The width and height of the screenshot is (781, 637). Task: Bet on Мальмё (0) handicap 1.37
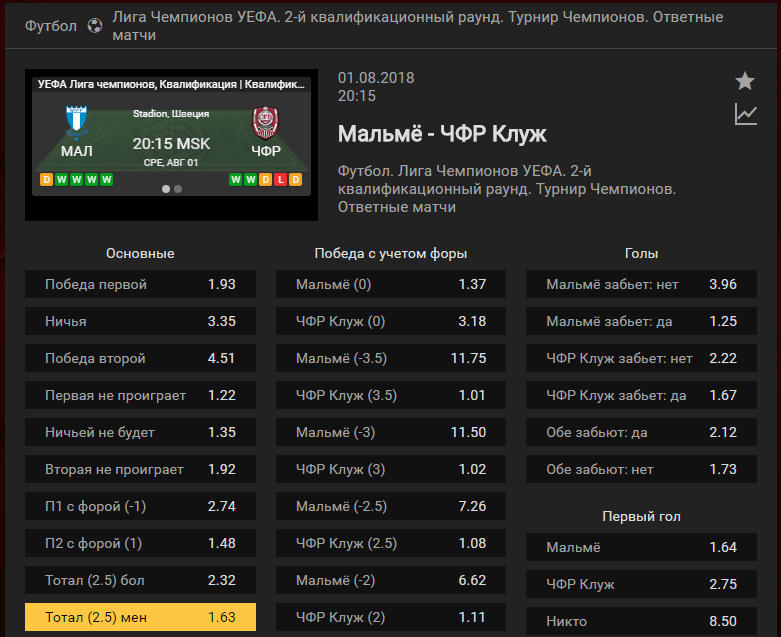click(x=391, y=284)
